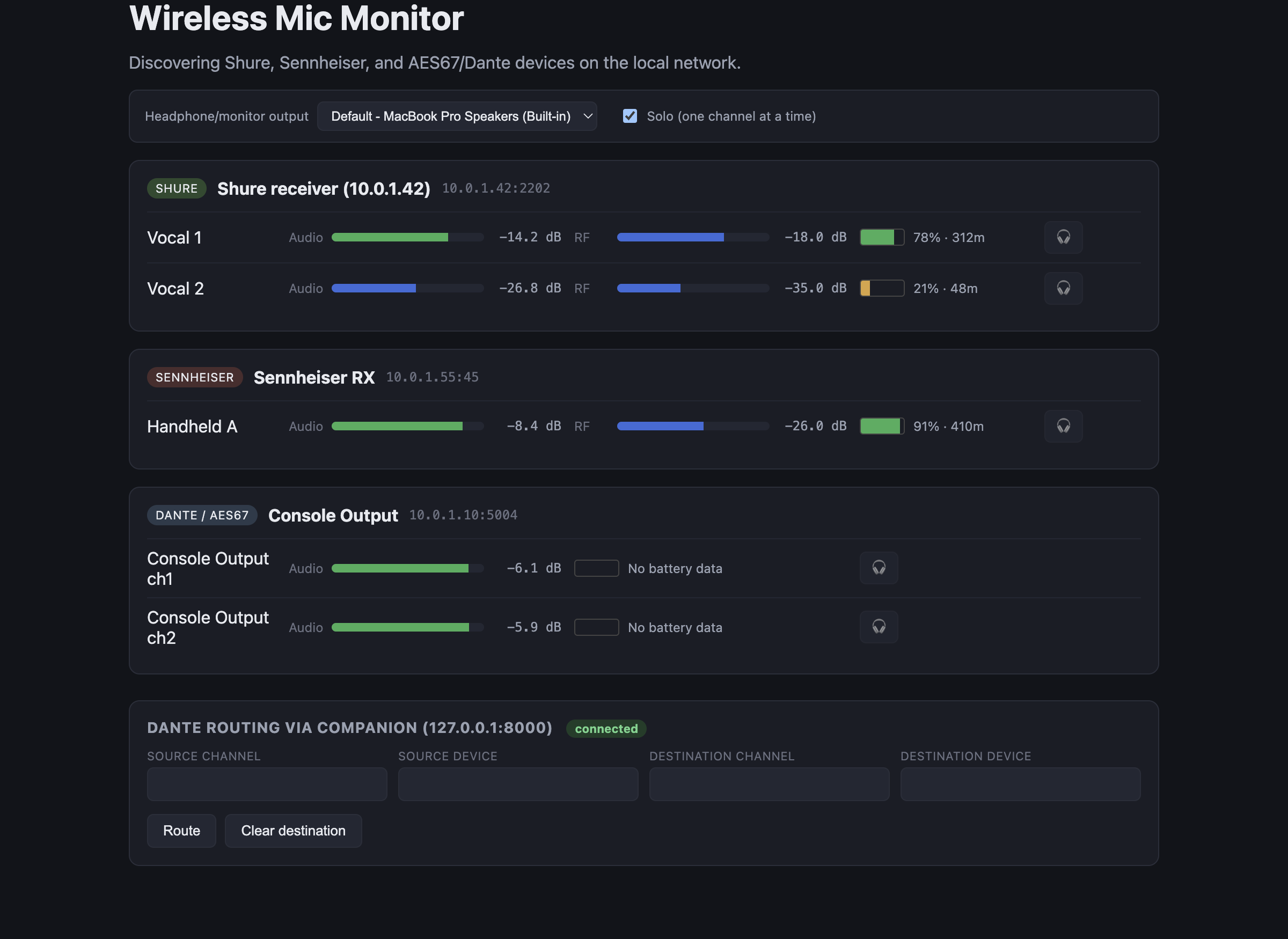Viewport: 1288px width, 939px height.
Task: Monitor Vocal 2 with headphone icon
Action: coord(1063,288)
